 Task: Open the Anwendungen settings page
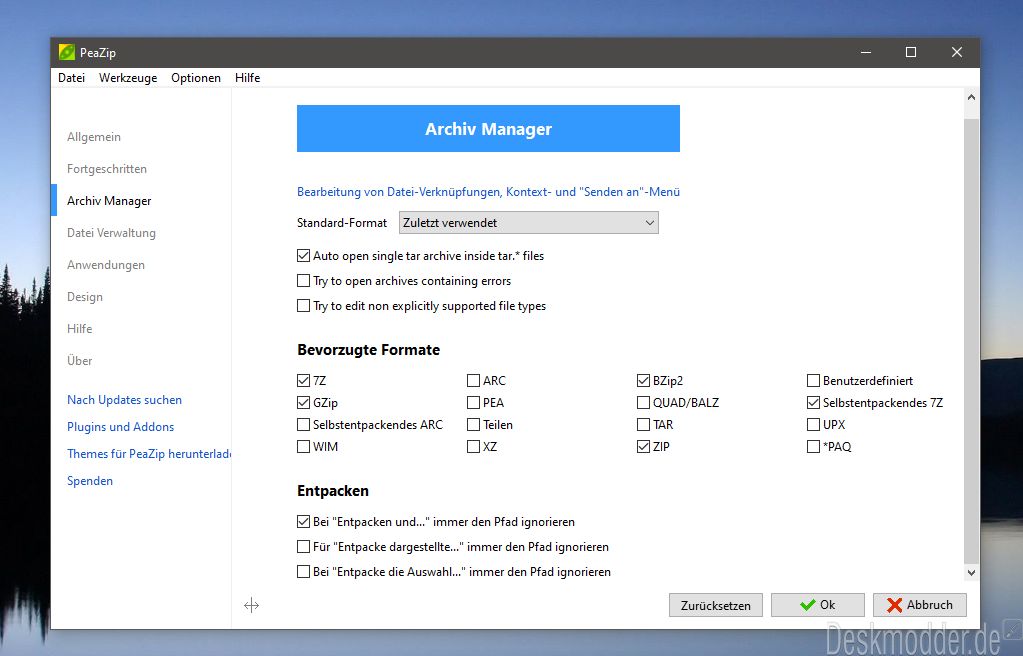pos(106,265)
